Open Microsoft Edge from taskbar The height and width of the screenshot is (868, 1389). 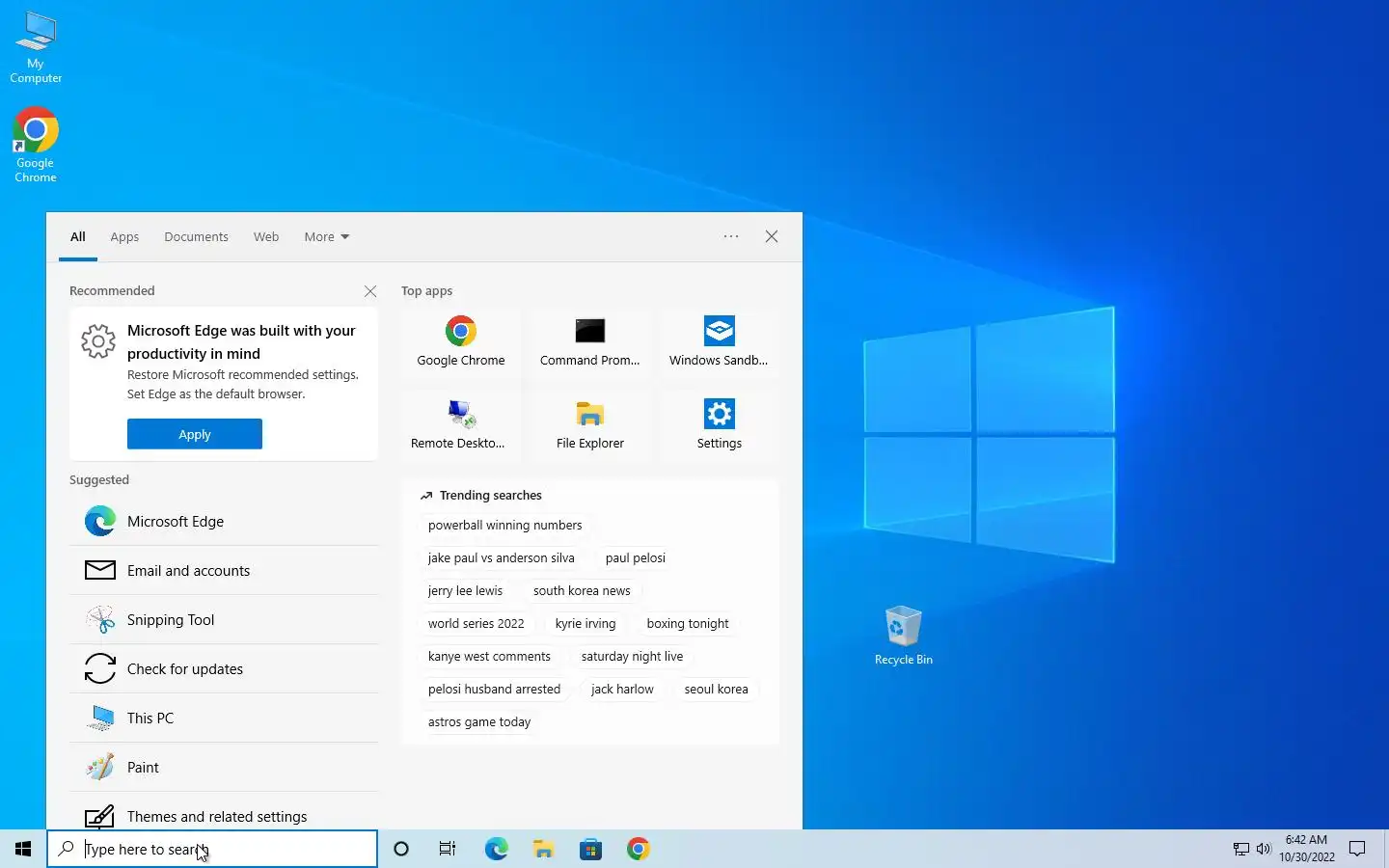coord(496,849)
